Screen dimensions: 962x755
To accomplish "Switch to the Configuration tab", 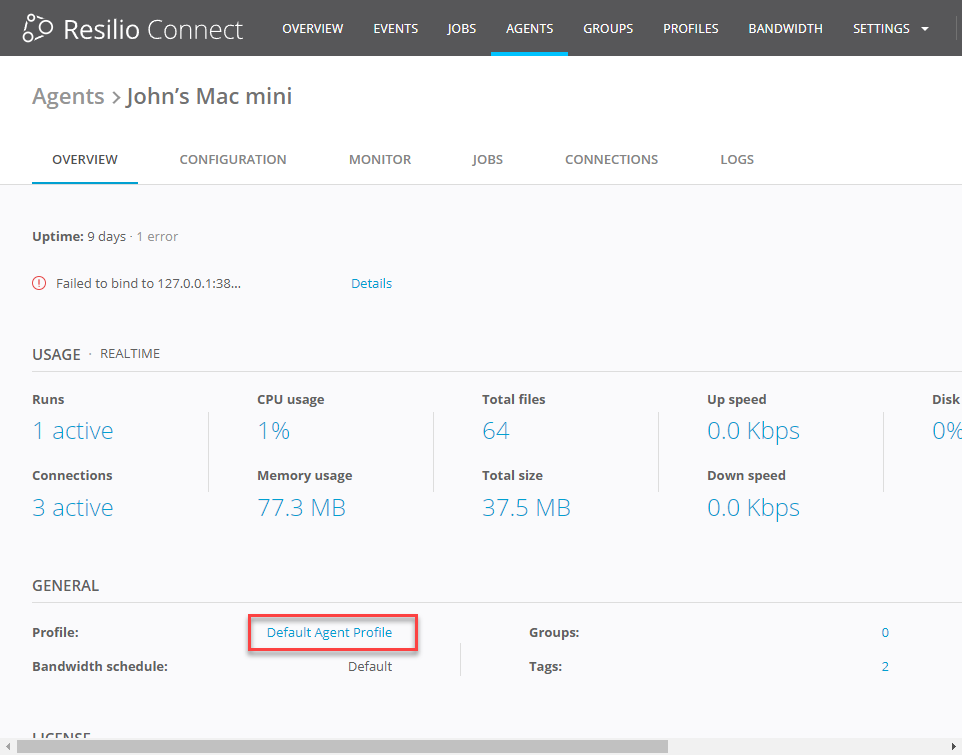I will [x=233, y=160].
